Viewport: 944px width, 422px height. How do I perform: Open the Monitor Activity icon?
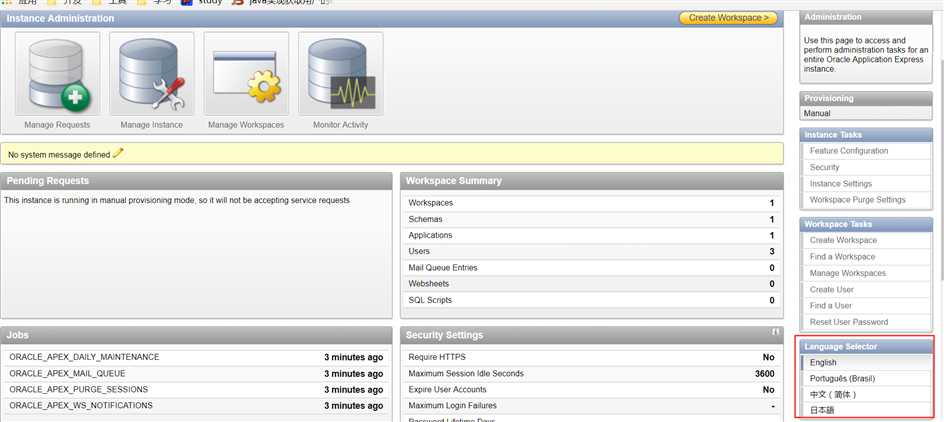click(340, 76)
